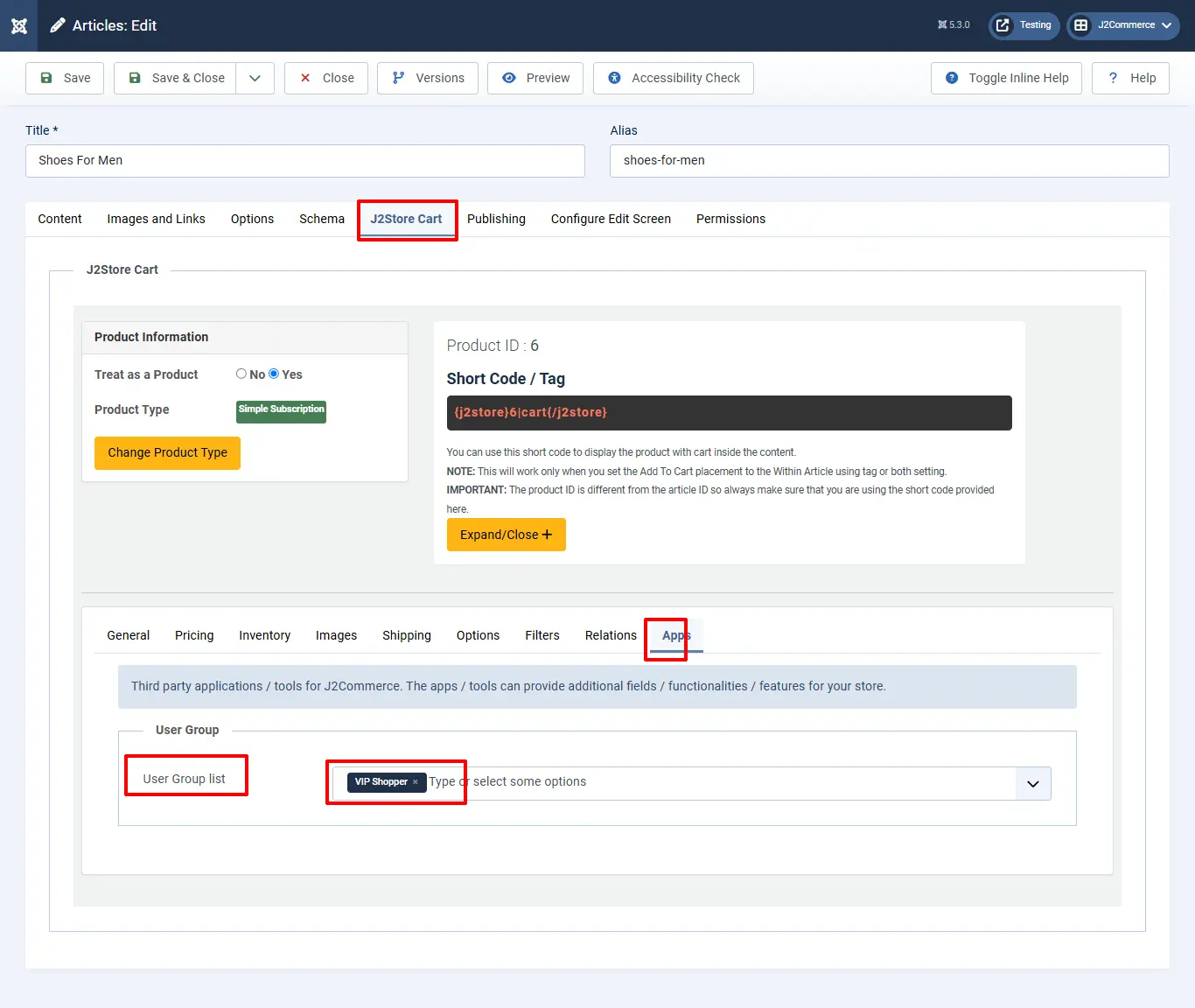Open the Relations tab
Image resolution: width=1195 pixels, height=1008 pixels.
coord(611,635)
